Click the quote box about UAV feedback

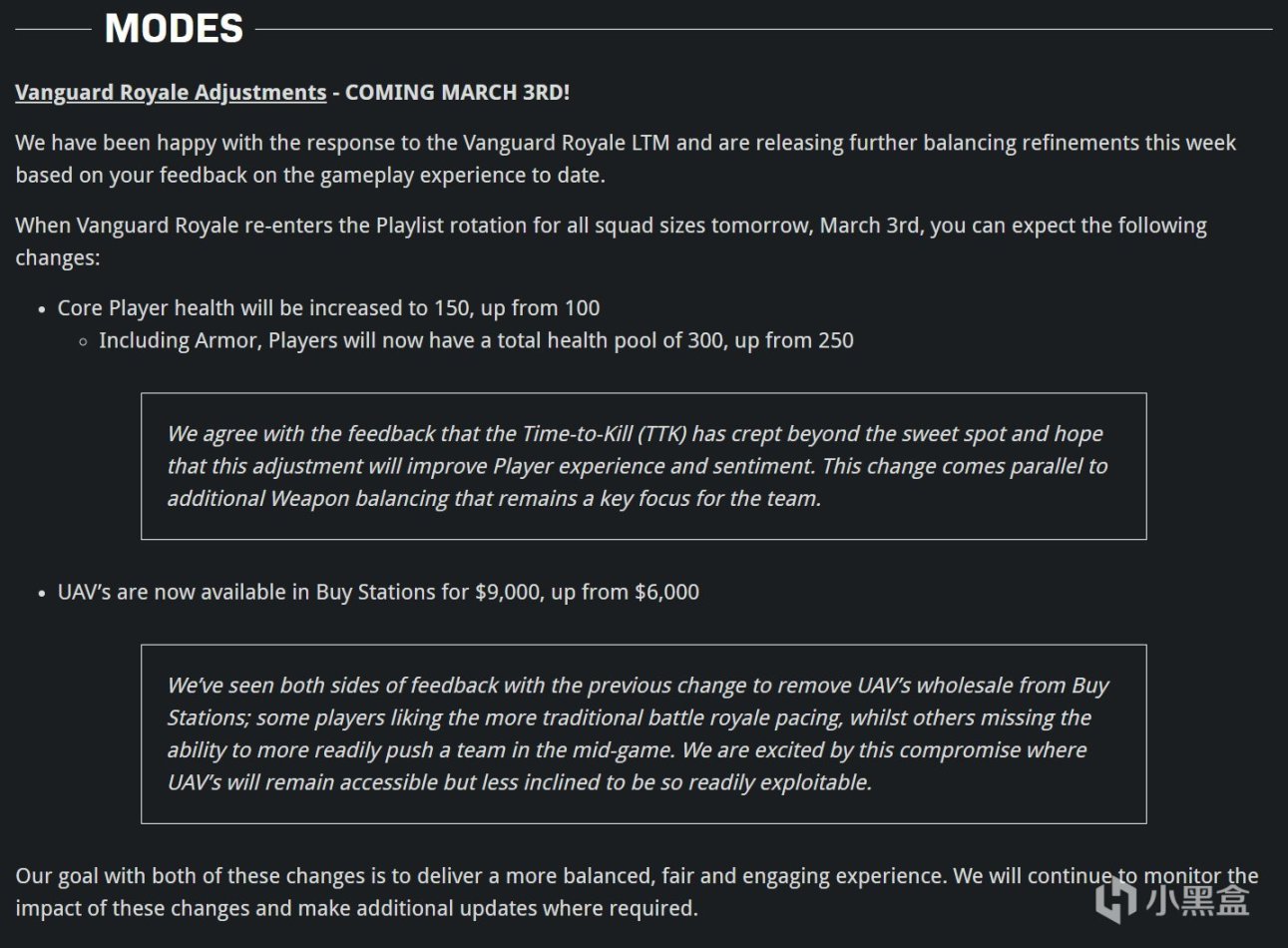pyautogui.click(x=643, y=733)
